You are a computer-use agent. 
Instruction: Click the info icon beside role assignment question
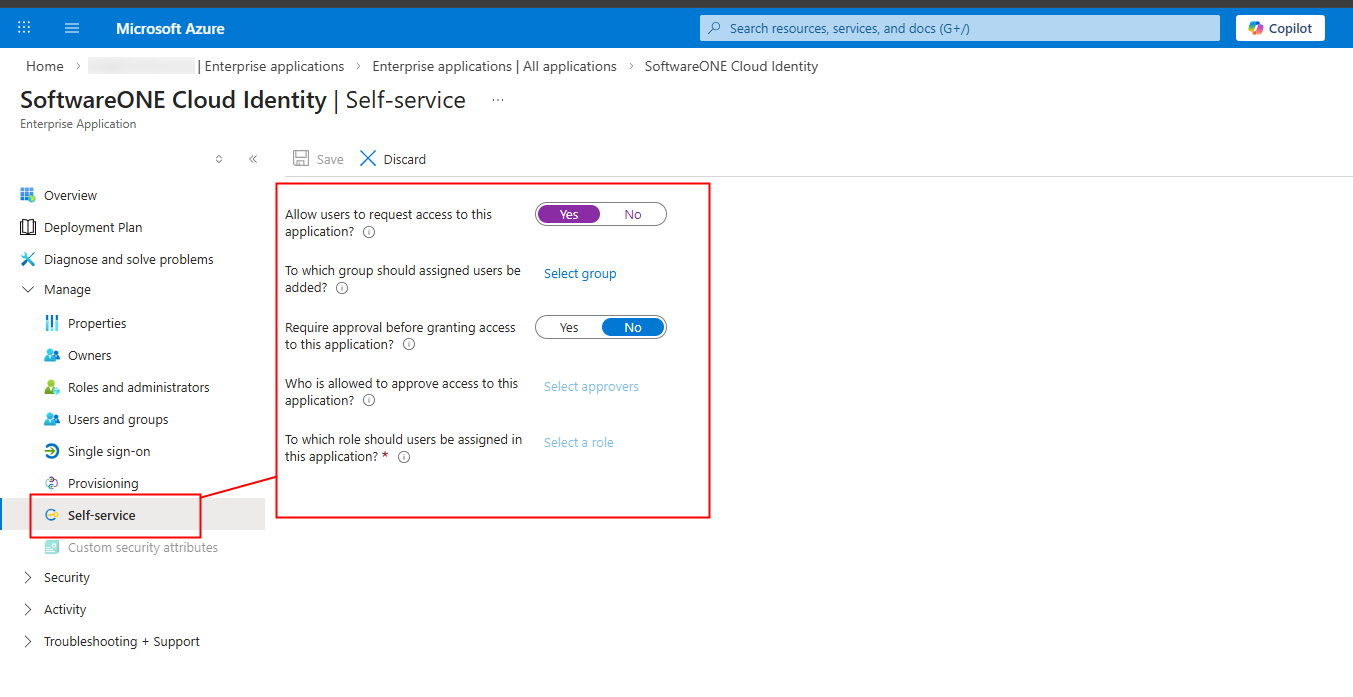pyautogui.click(x=404, y=457)
